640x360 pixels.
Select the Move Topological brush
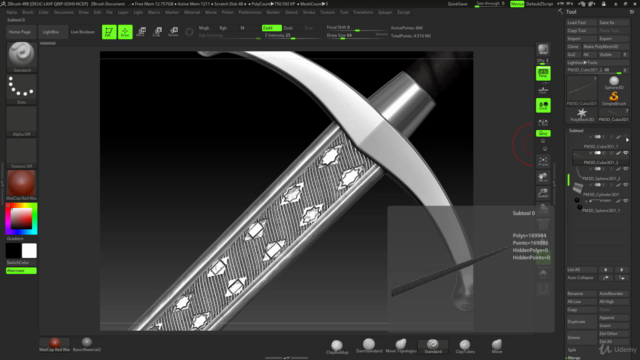pyautogui.click(x=401, y=346)
